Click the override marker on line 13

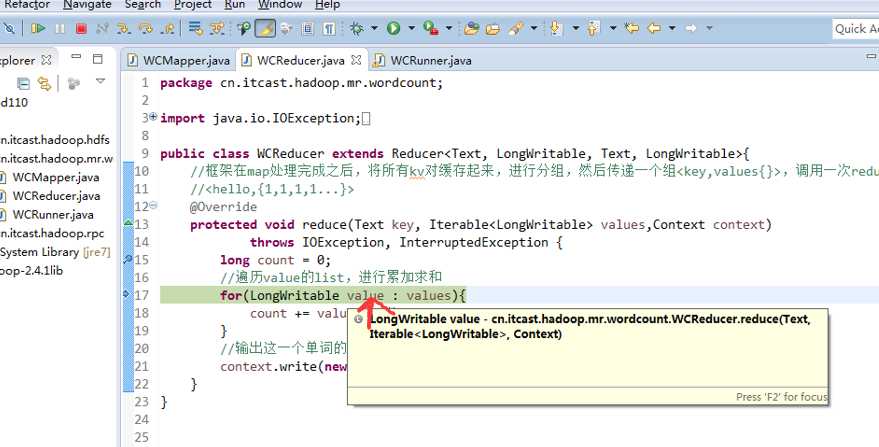coord(128,223)
